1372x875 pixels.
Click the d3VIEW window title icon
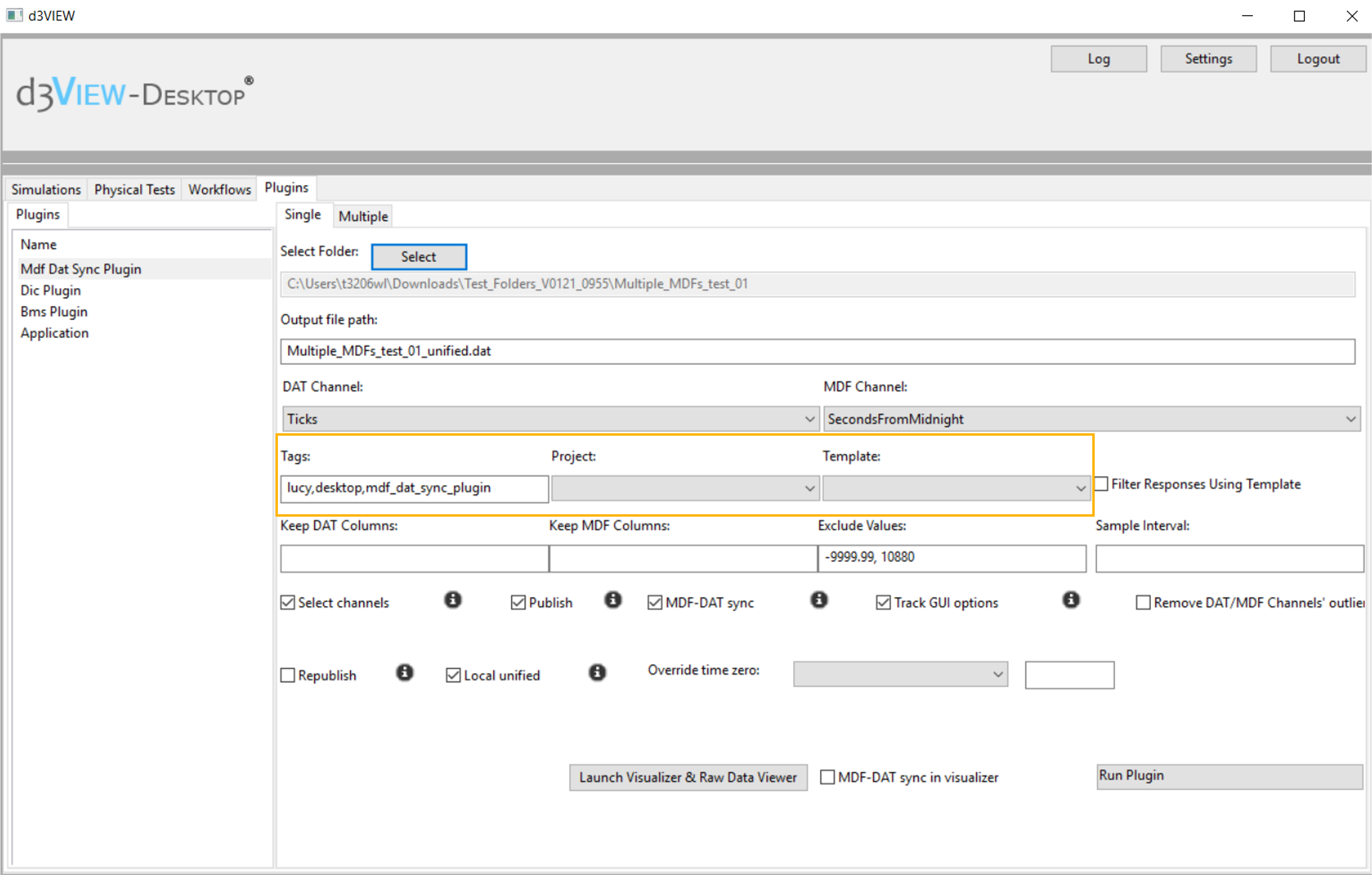point(14,15)
